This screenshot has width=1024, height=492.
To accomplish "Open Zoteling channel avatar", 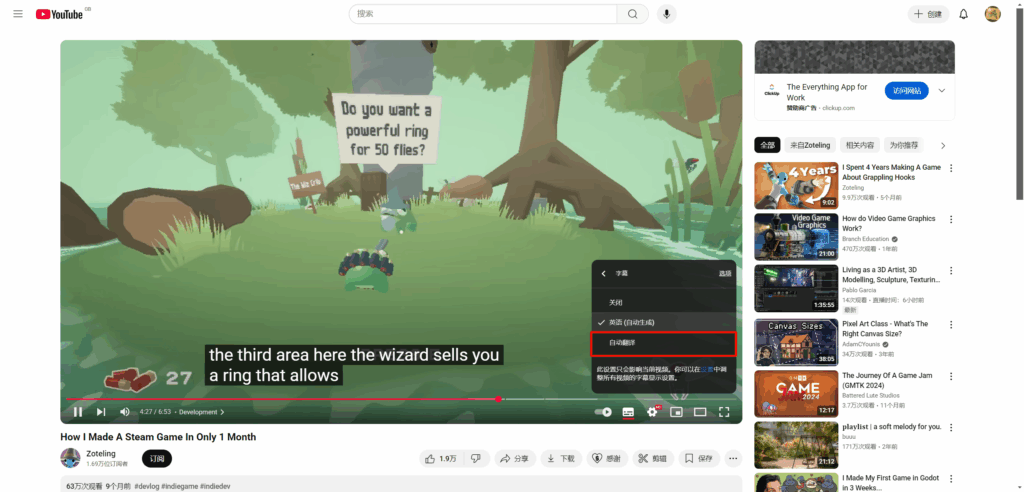I will (x=71, y=458).
